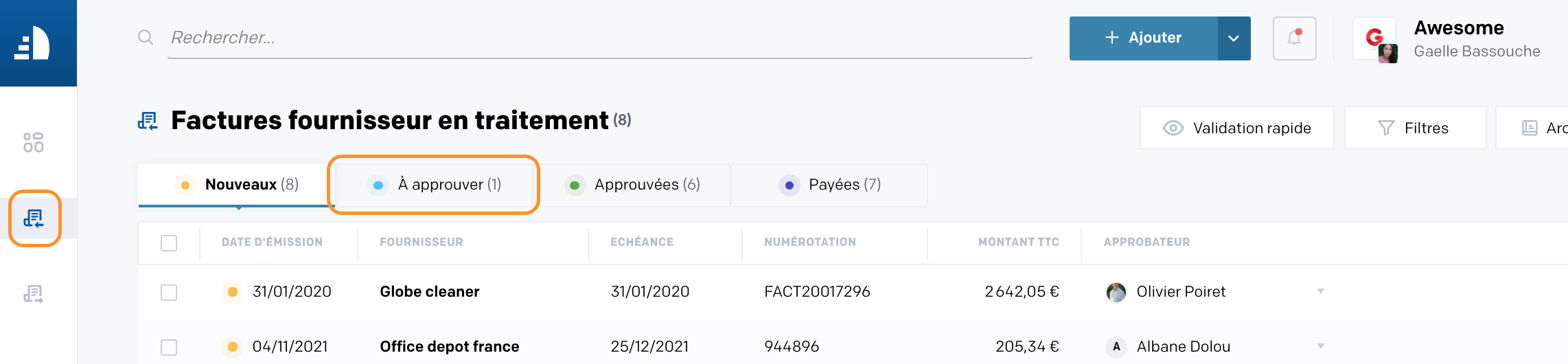Viewport: 1568px width, 364px height.
Task: Click the search magnifier icon
Action: click(x=146, y=37)
